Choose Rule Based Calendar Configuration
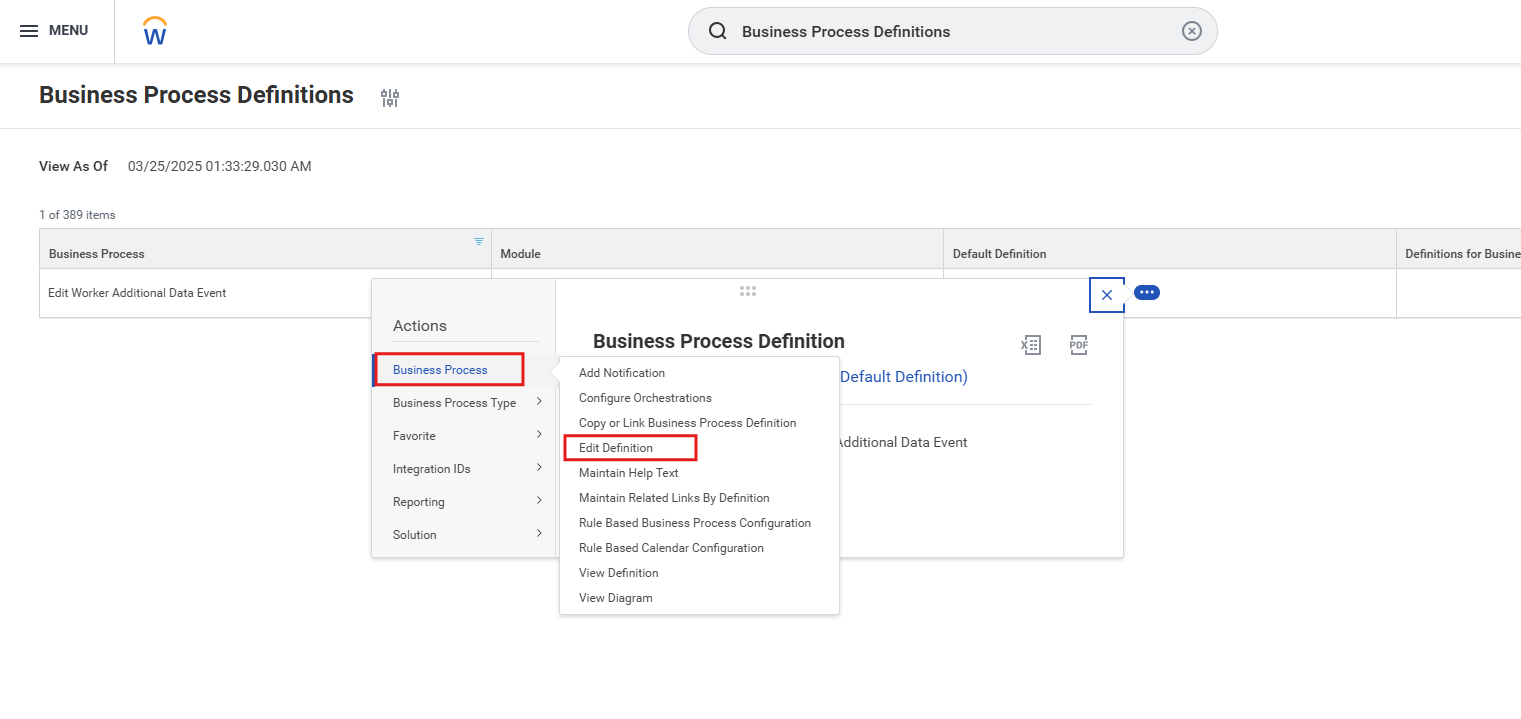This screenshot has width=1521, height=719. [x=671, y=548]
